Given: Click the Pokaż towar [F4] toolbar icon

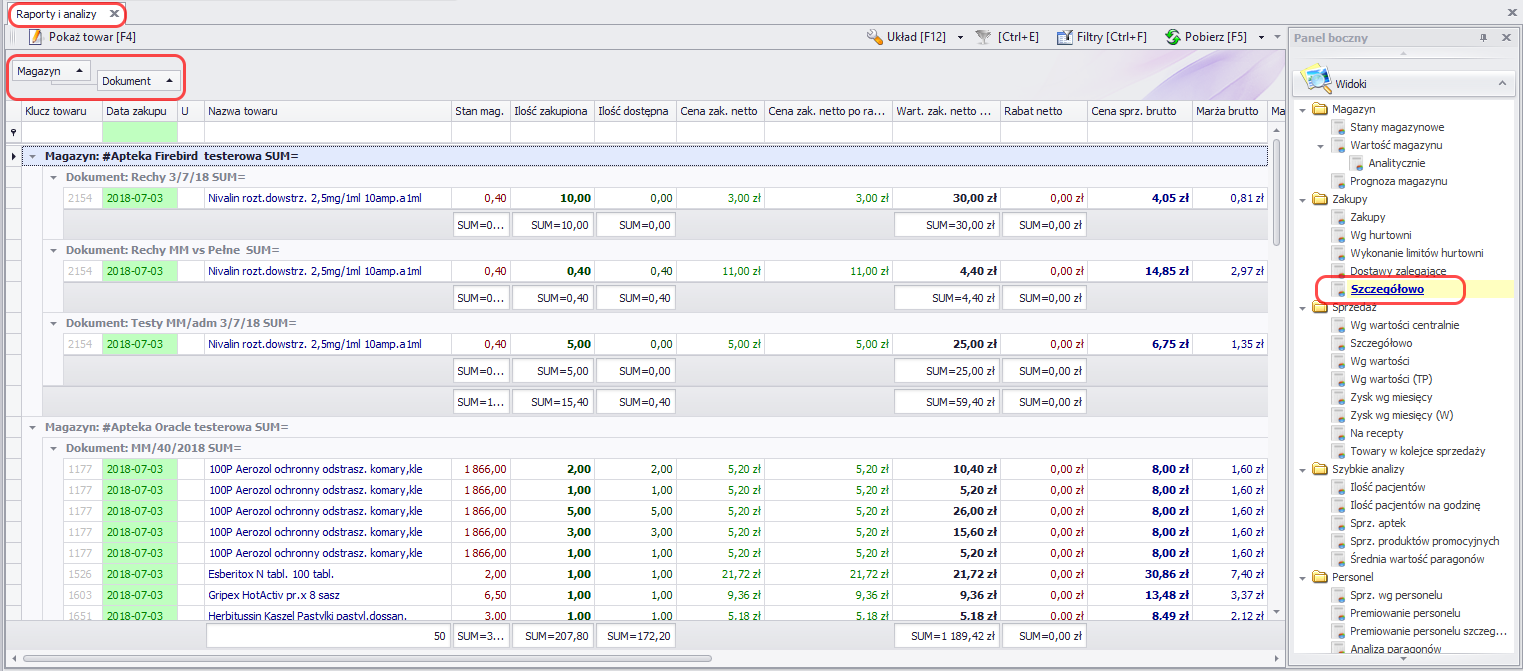Looking at the screenshot, I should (36, 37).
